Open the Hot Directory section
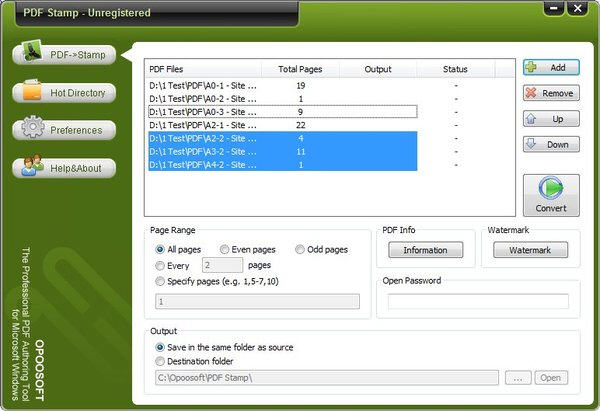The height and width of the screenshot is (411, 600). click(64, 93)
